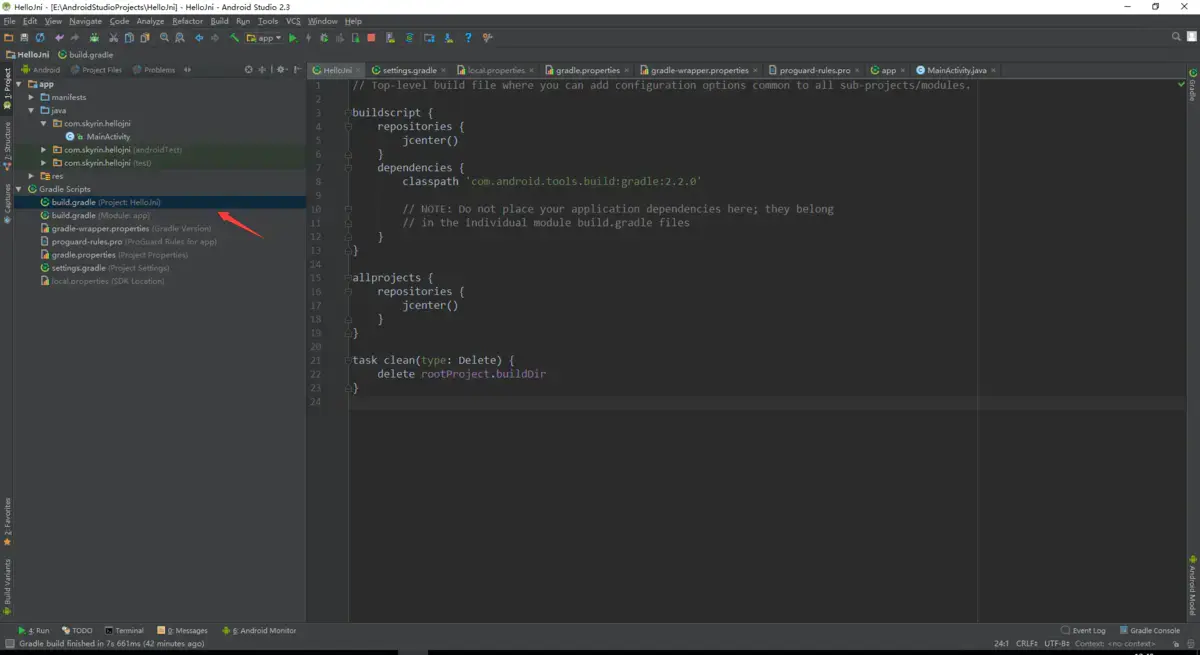Image resolution: width=1200 pixels, height=655 pixels.
Task: Click the Cut scissors icon
Action: point(112,38)
